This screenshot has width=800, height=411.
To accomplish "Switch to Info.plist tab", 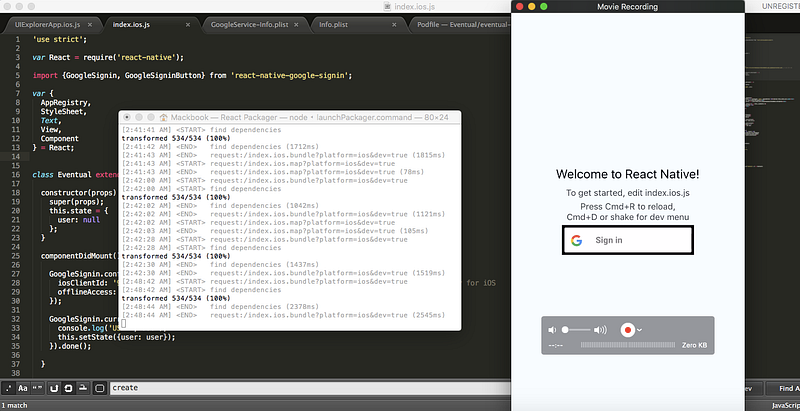I will (334, 24).
